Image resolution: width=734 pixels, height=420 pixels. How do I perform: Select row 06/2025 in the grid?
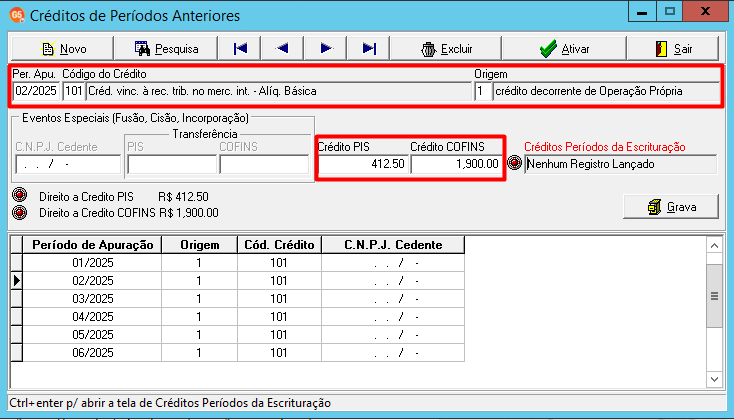pos(243,353)
